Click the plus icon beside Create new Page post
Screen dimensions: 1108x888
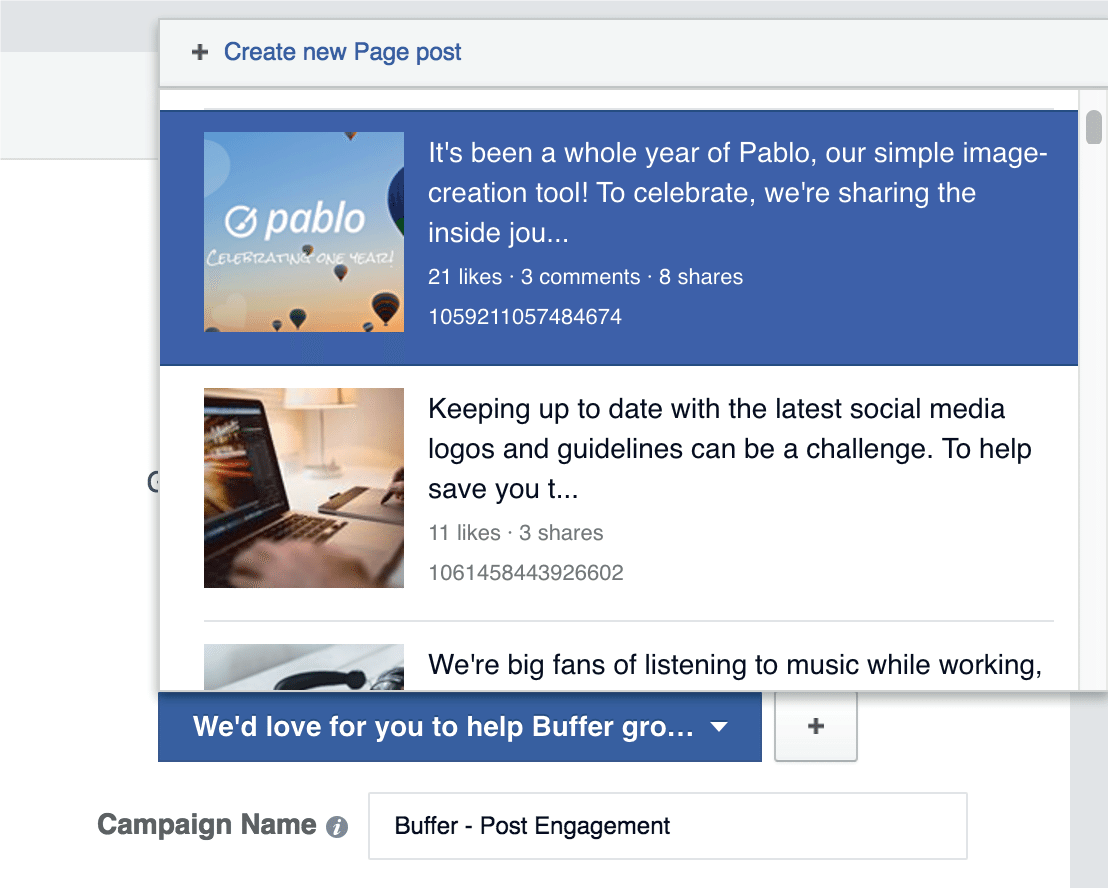[200, 53]
